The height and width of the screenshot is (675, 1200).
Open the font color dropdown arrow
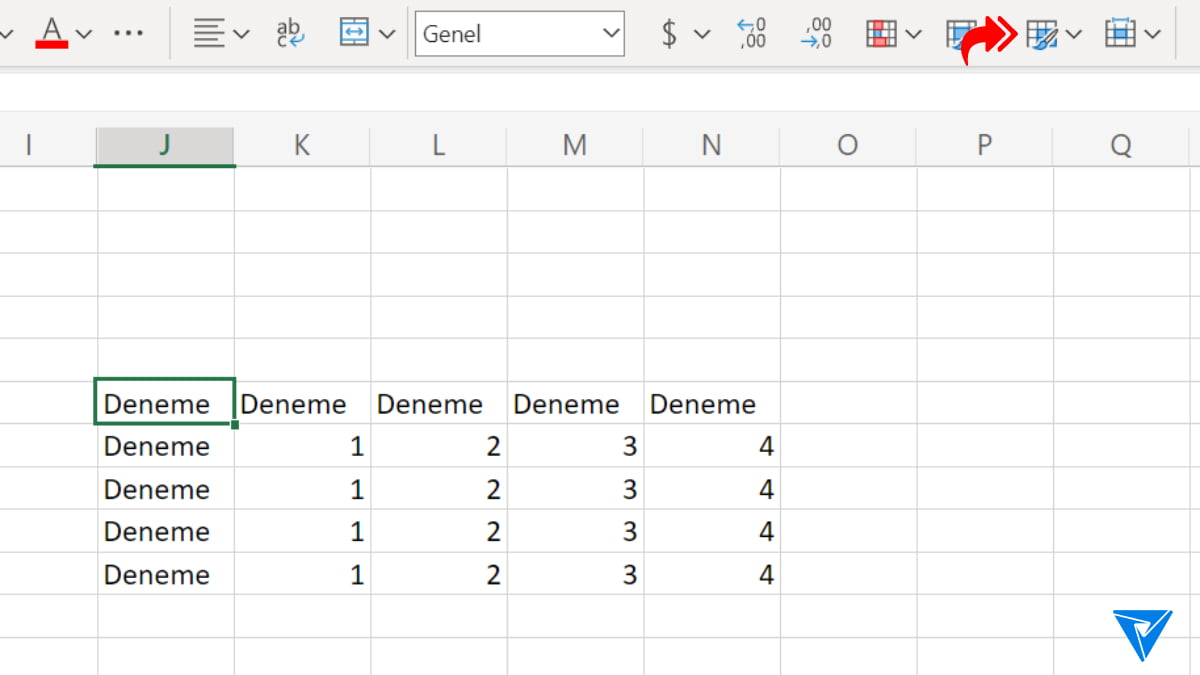(x=84, y=34)
